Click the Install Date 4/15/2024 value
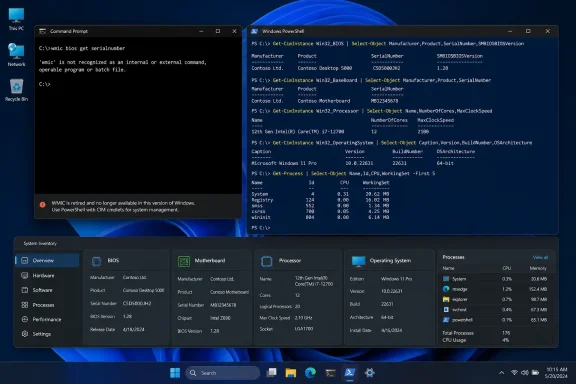576x384 pixels. click(x=391, y=330)
